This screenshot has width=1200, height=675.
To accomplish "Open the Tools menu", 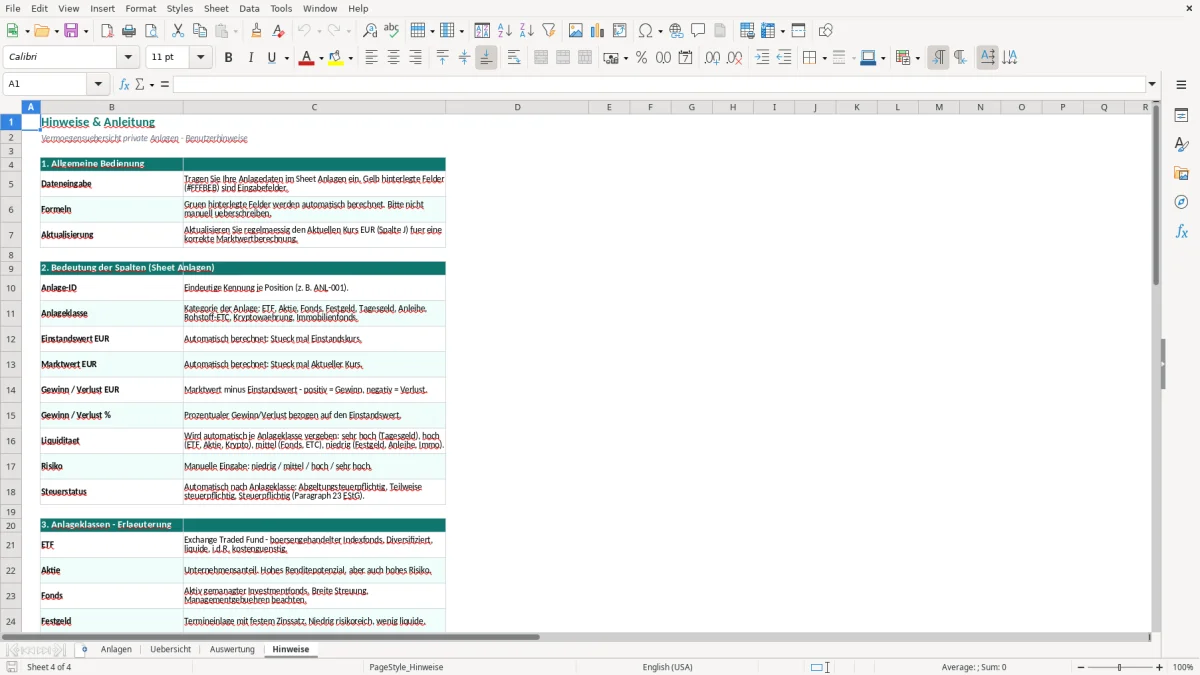I will (x=281, y=8).
